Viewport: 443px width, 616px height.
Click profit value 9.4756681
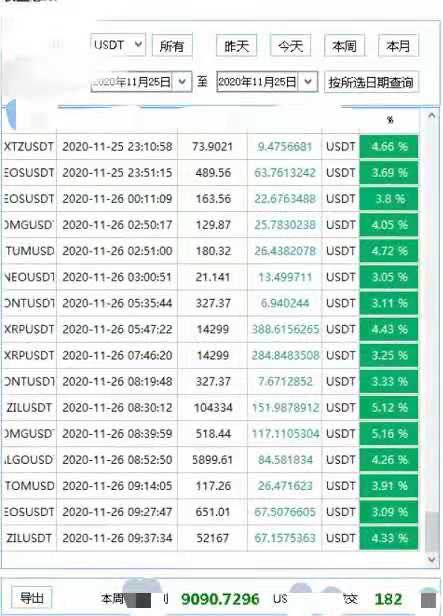285,147
